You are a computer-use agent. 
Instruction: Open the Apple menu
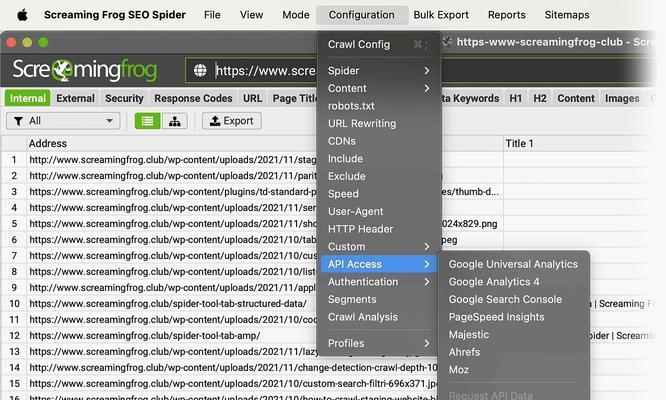(x=23, y=15)
